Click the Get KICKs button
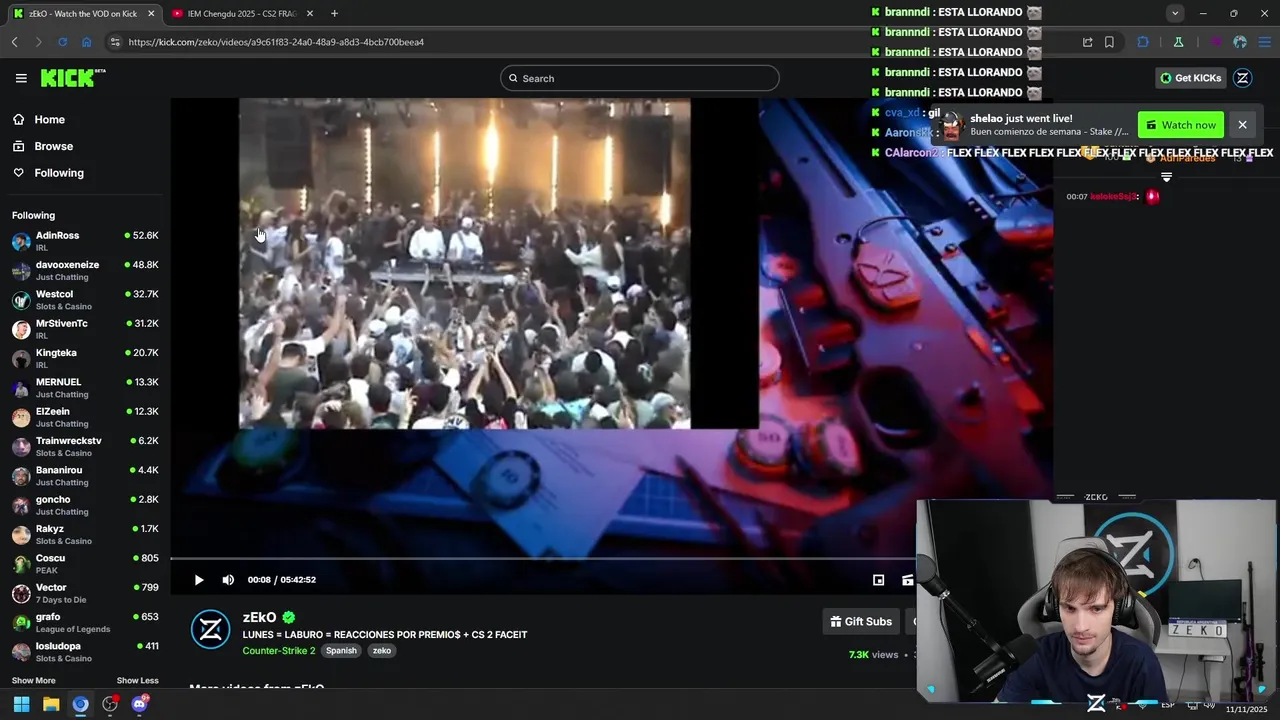1280x720 pixels. (1190, 78)
